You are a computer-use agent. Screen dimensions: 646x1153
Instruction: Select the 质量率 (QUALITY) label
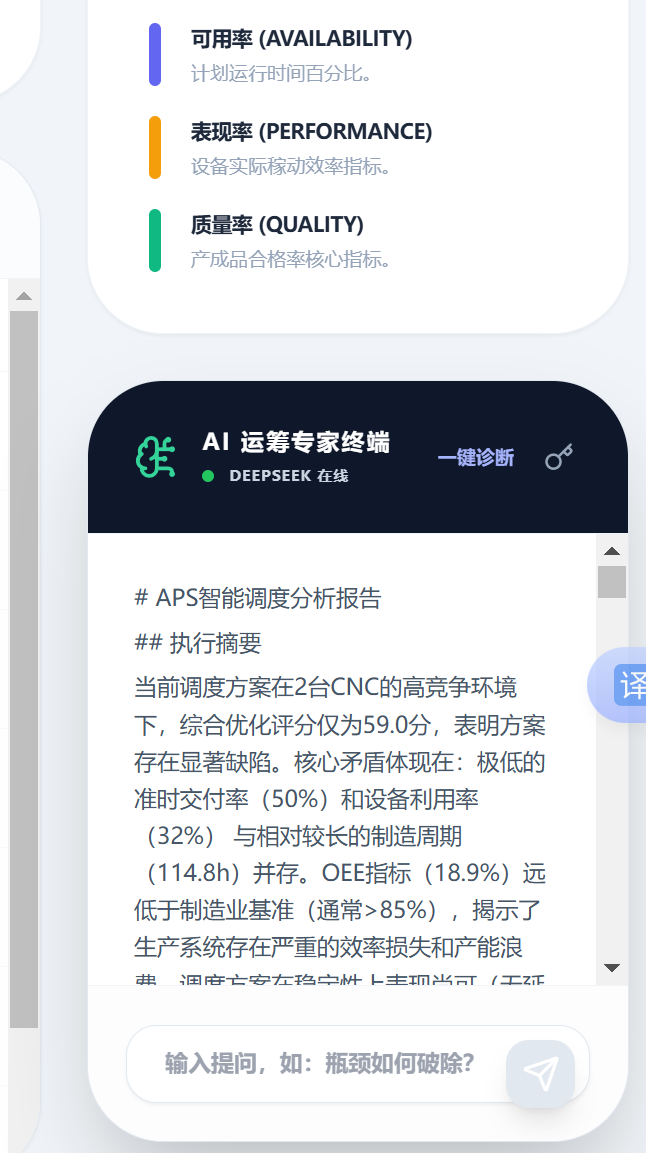point(277,224)
